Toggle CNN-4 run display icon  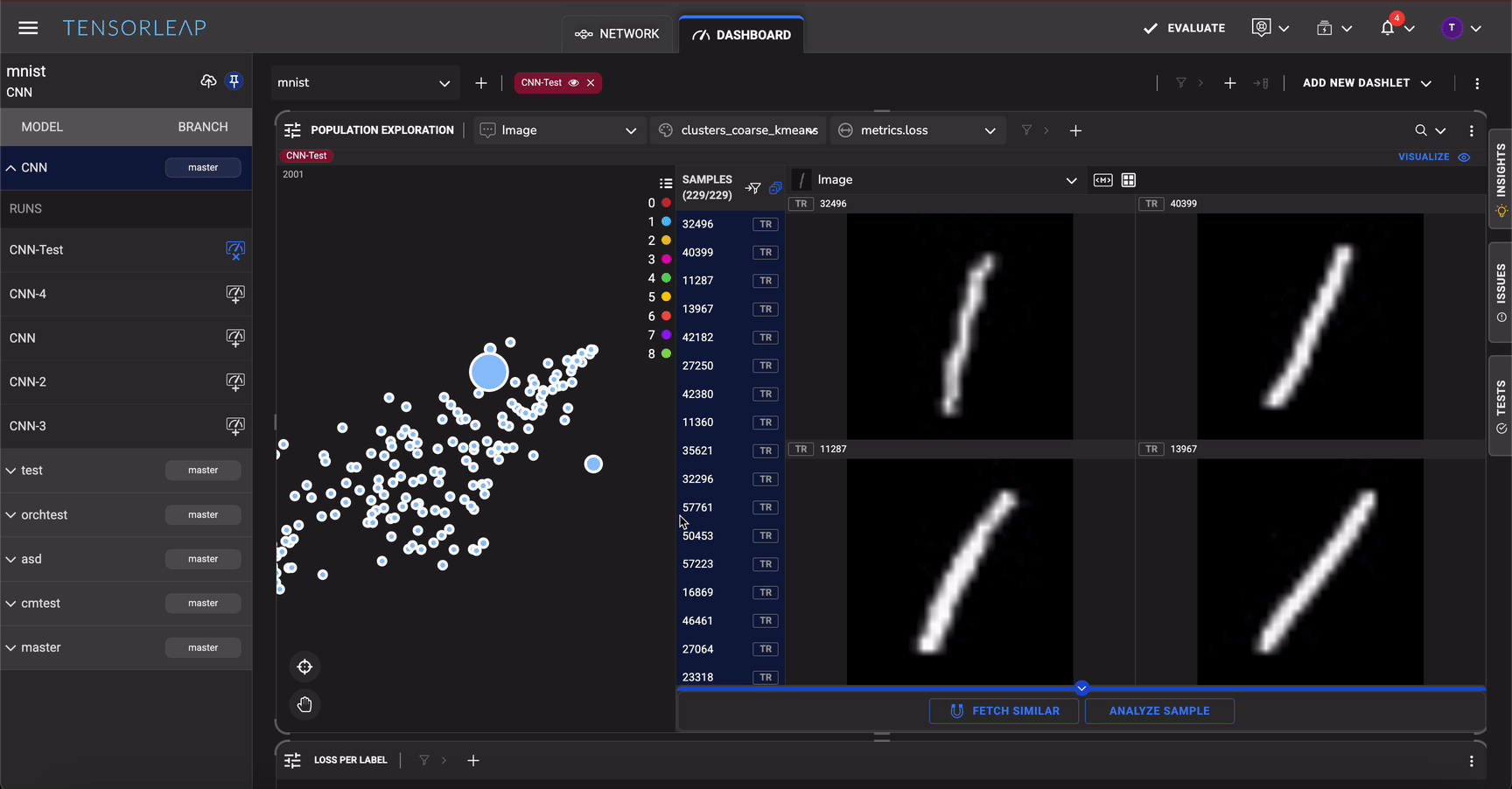click(234, 294)
